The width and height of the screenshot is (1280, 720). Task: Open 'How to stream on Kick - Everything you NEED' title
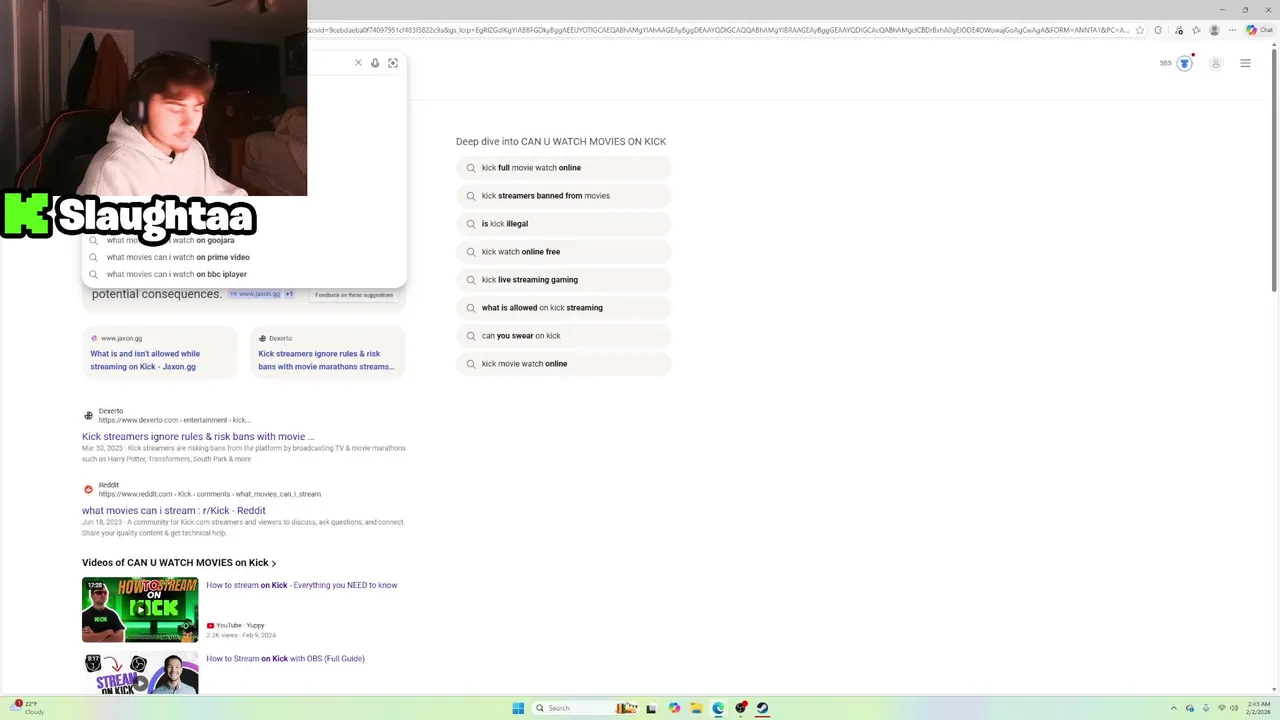pyautogui.click(x=302, y=585)
